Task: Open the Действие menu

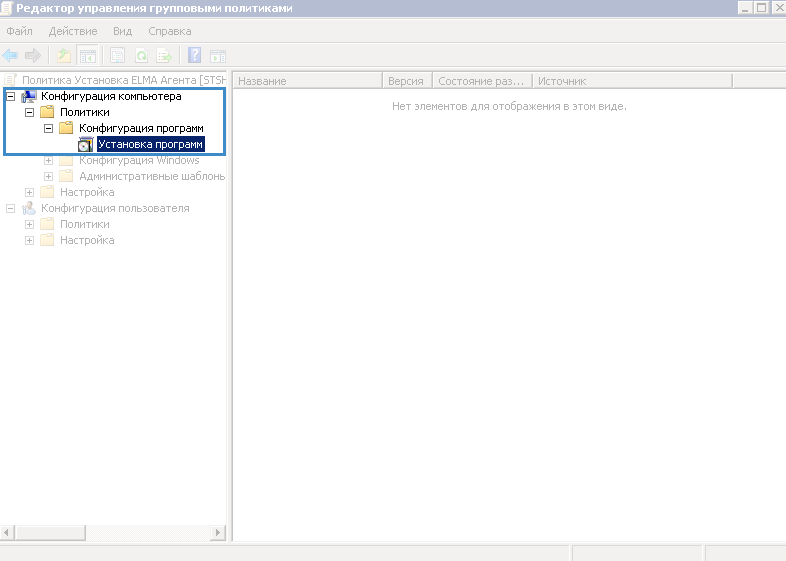Action: (x=73, y=31)
